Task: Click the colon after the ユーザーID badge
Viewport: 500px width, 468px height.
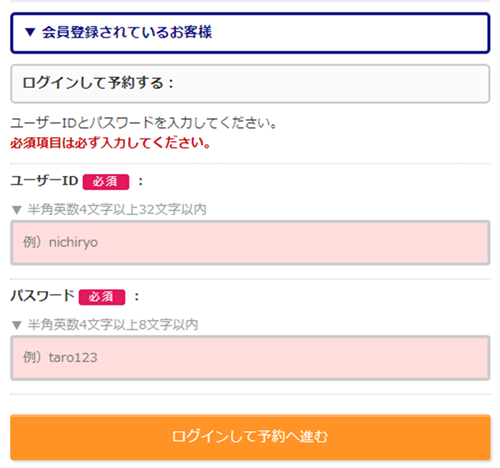Action: coord(141,182)
